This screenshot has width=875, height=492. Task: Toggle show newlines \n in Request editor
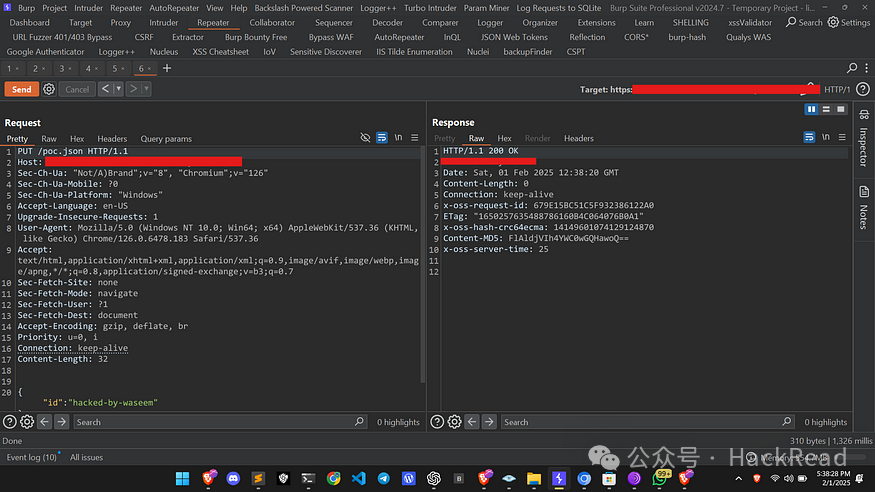coord(398,137)
